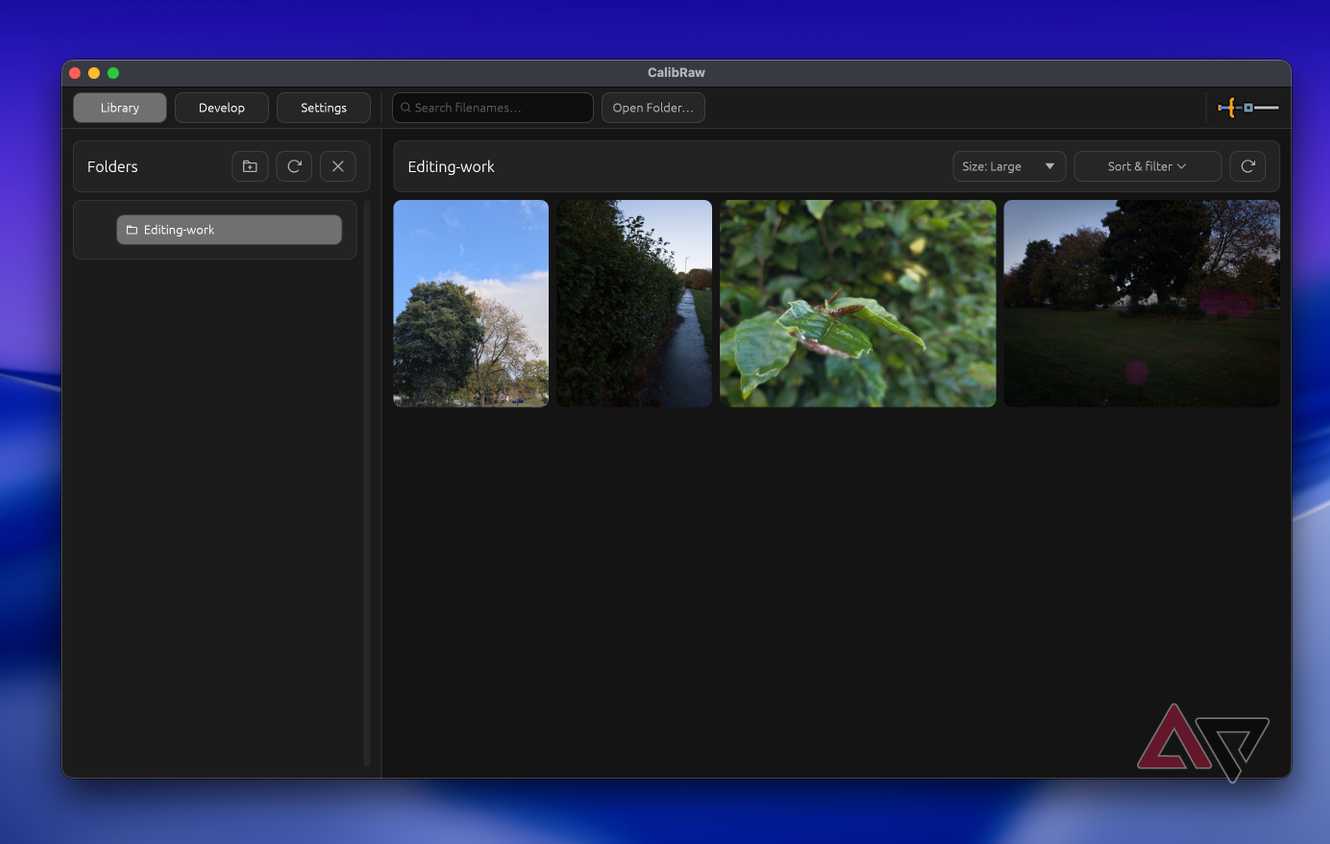Click the Search Filenames input field
The width and height of the screenshot is (1330, 844).
[x=493, y=108]
